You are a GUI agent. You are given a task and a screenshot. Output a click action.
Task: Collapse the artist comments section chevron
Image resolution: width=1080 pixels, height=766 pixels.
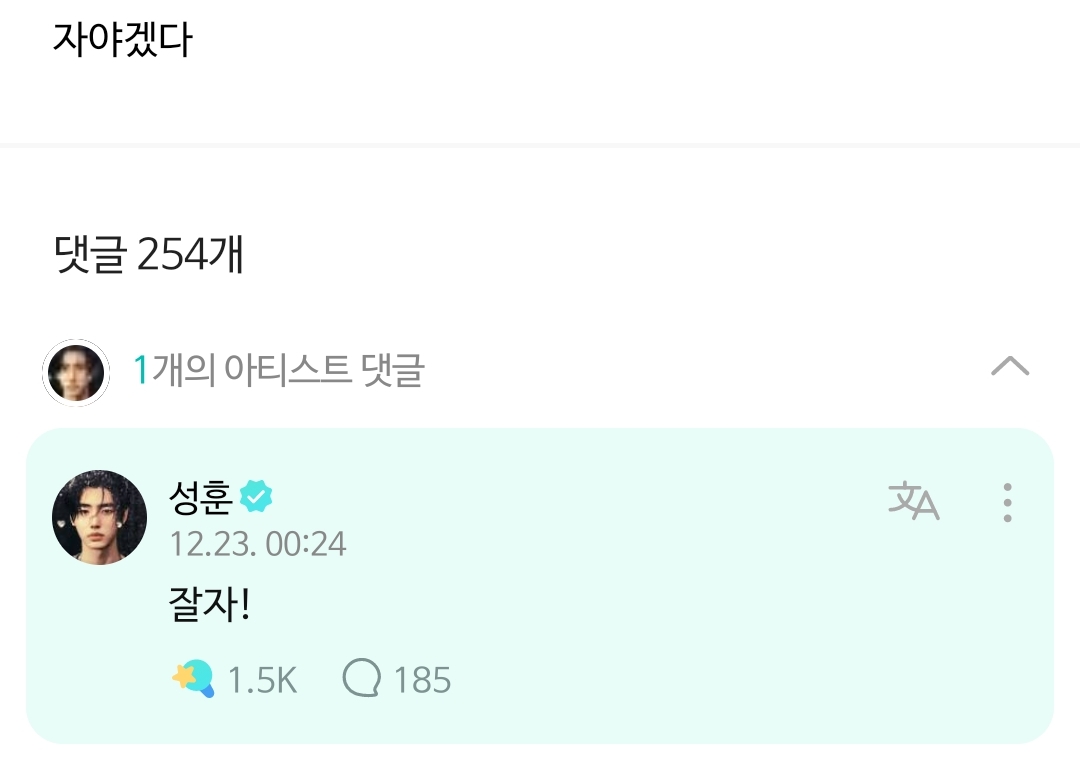click(x=1009, y=367)
